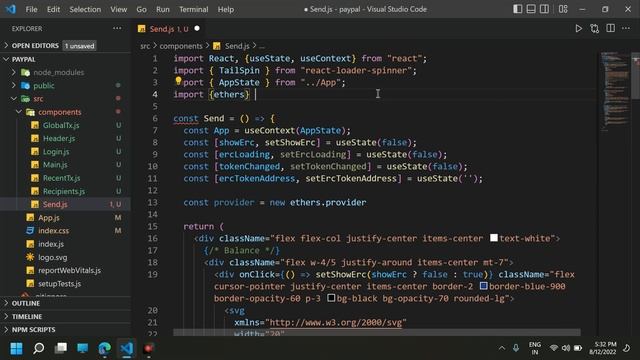This screenshot has height=360, width=640.
Task: Click the bg-black color swatch
Action: point(331,298)
